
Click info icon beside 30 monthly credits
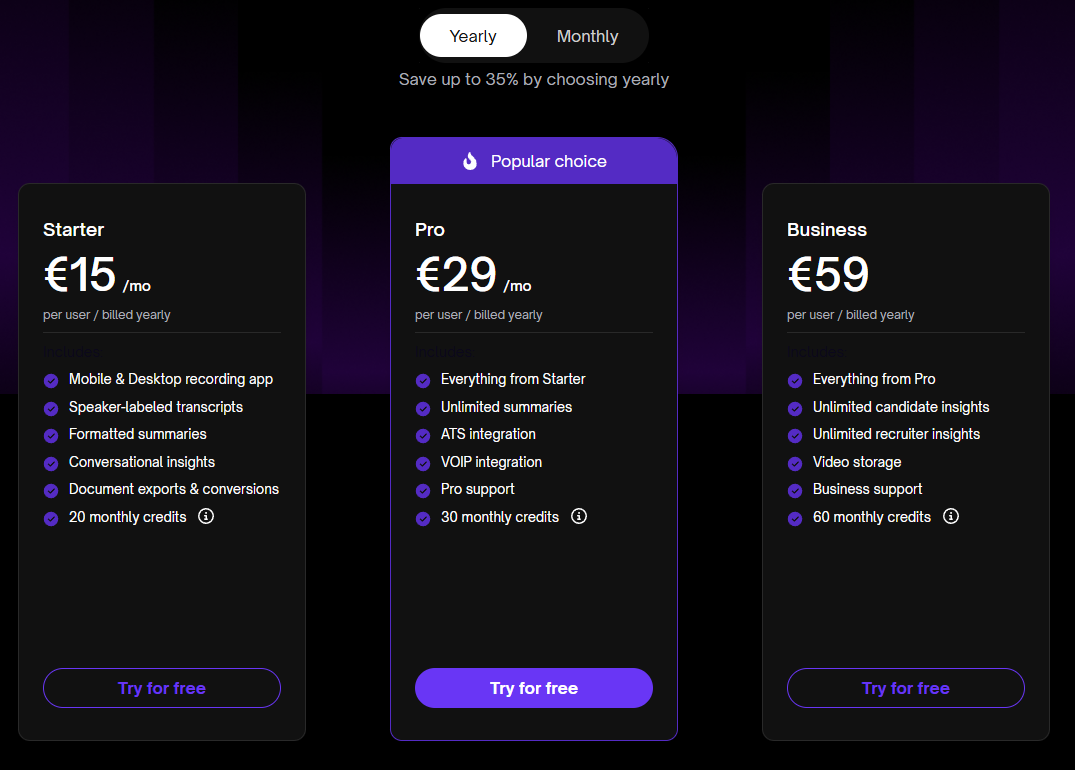point(578,516)
